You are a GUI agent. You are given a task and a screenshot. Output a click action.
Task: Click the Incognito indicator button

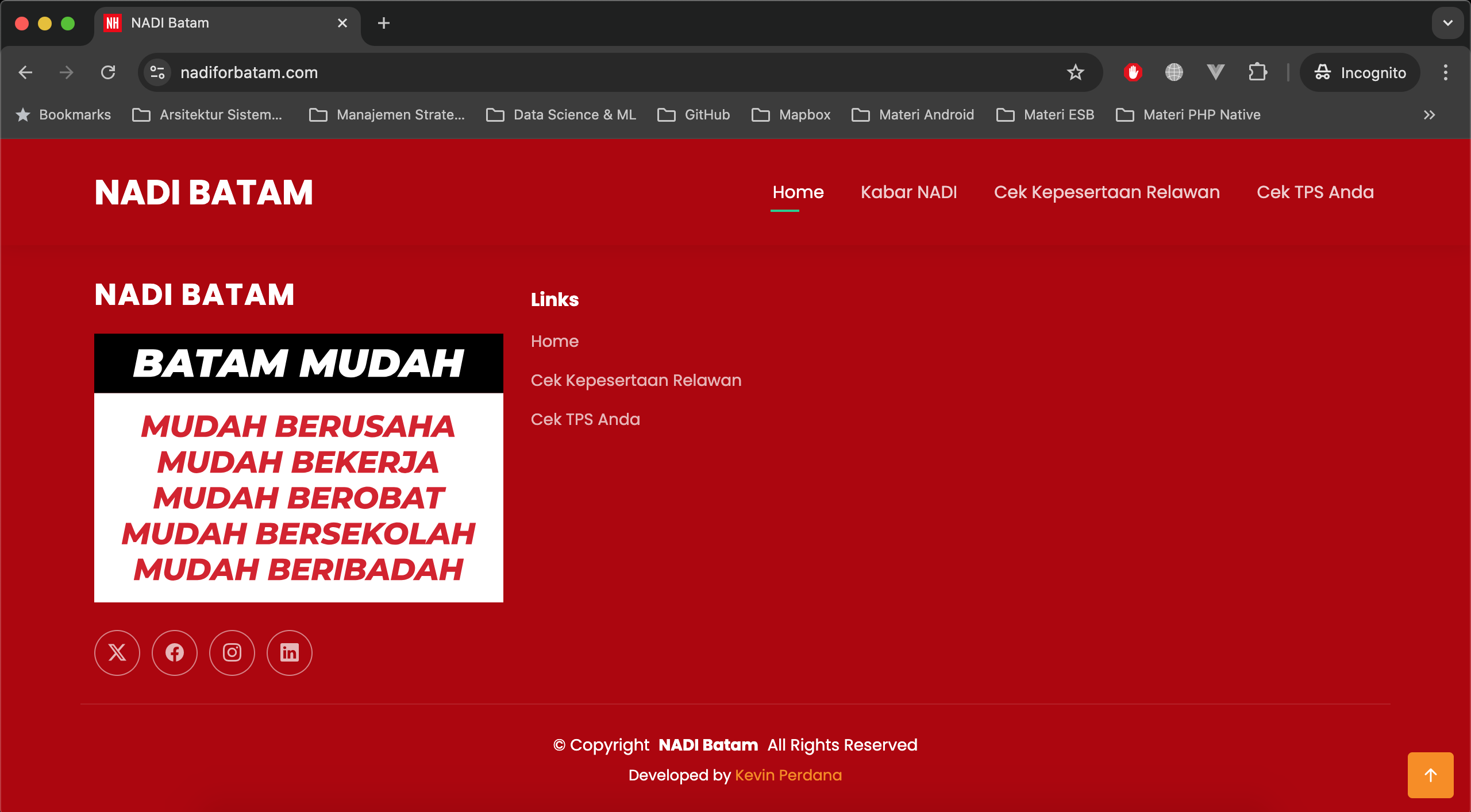point(1360,72)
